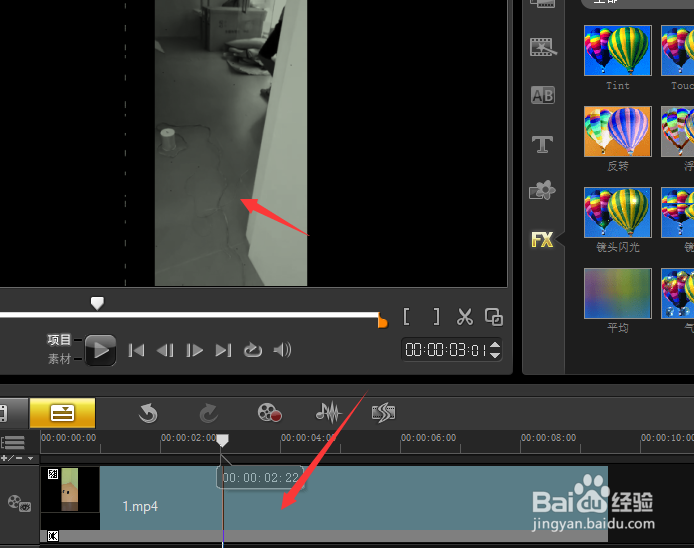694x548 pixels.
Task: Select the 反转 filter thumbnail
Action: [617, 131]
